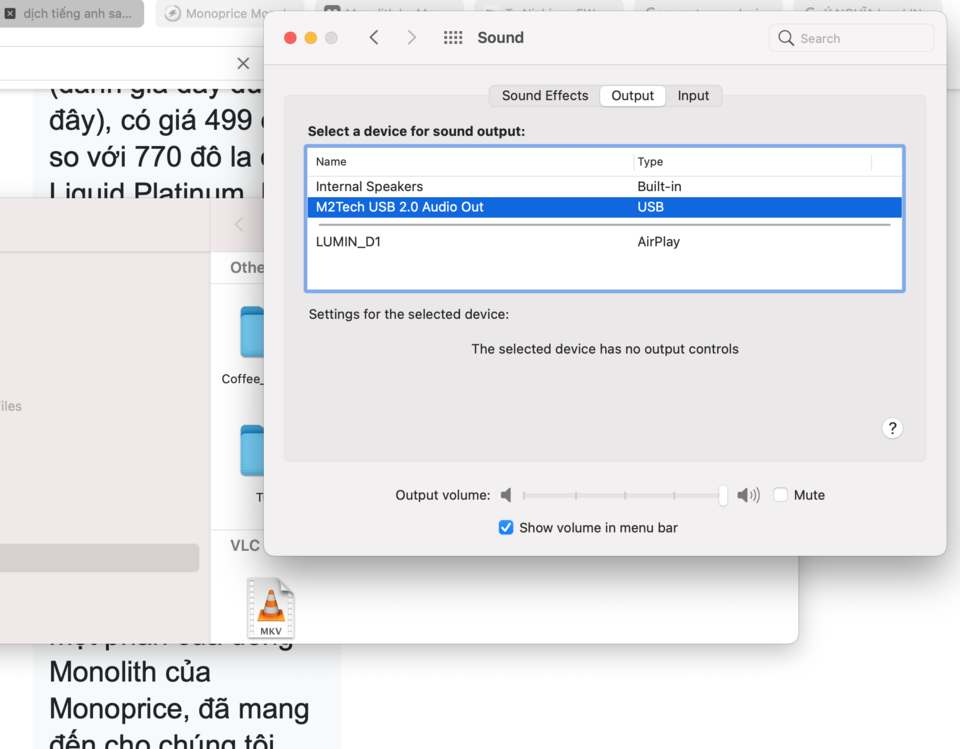Viewport: 960px width, 749px height.
Task: Switch to the Sound Effects tab
Action: click(x=545, y=96)
